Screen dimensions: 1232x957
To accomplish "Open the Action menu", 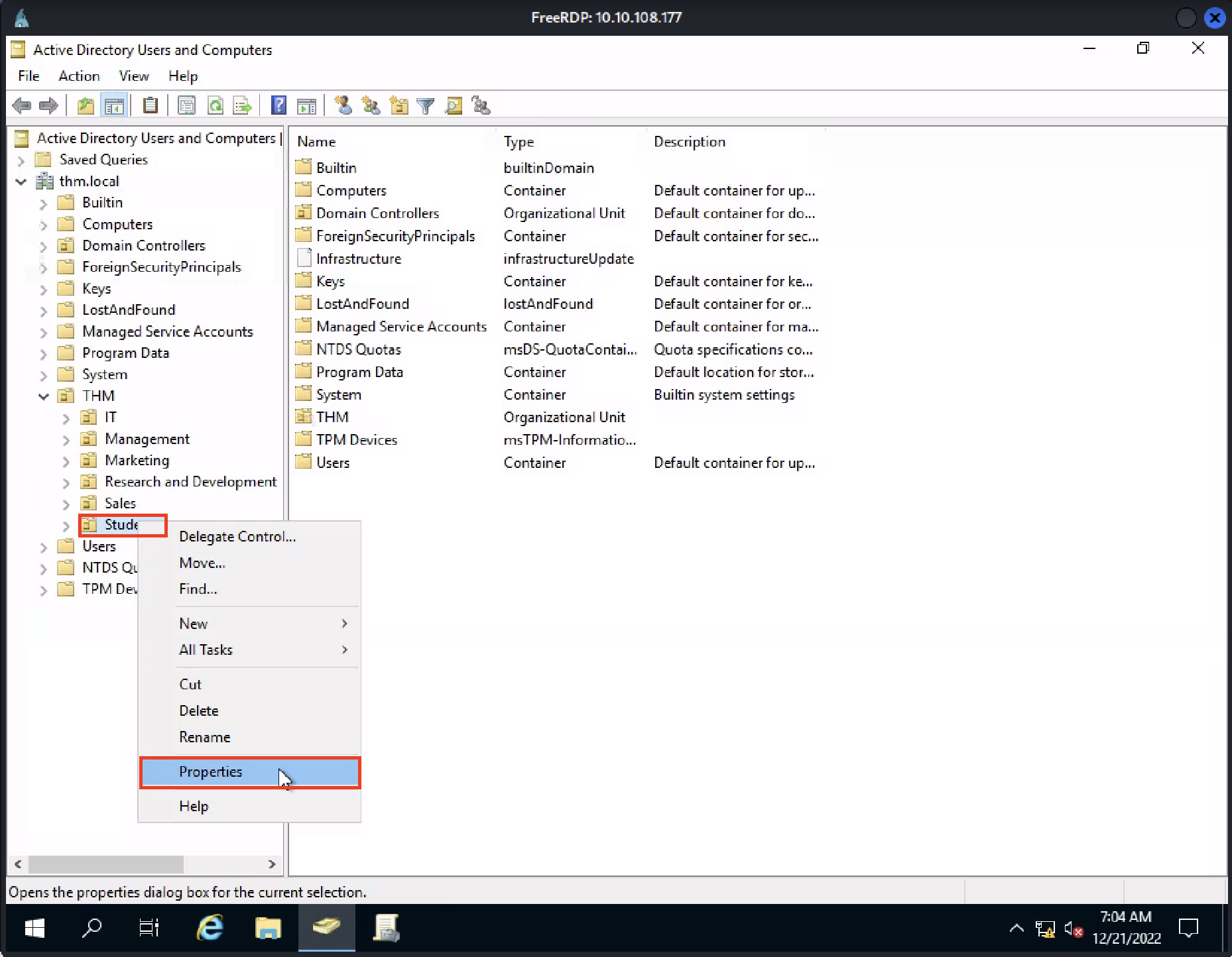I will coord(79,76).
